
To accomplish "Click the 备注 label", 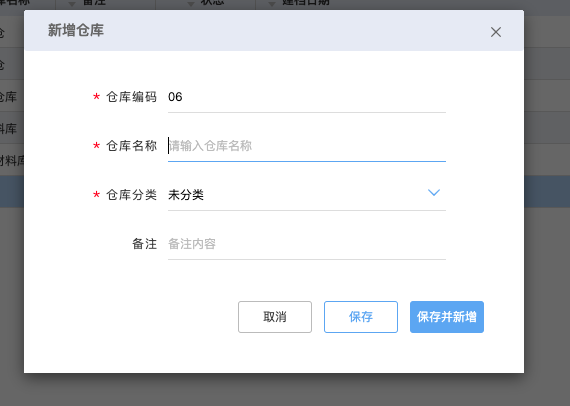I will click(144, 244).
